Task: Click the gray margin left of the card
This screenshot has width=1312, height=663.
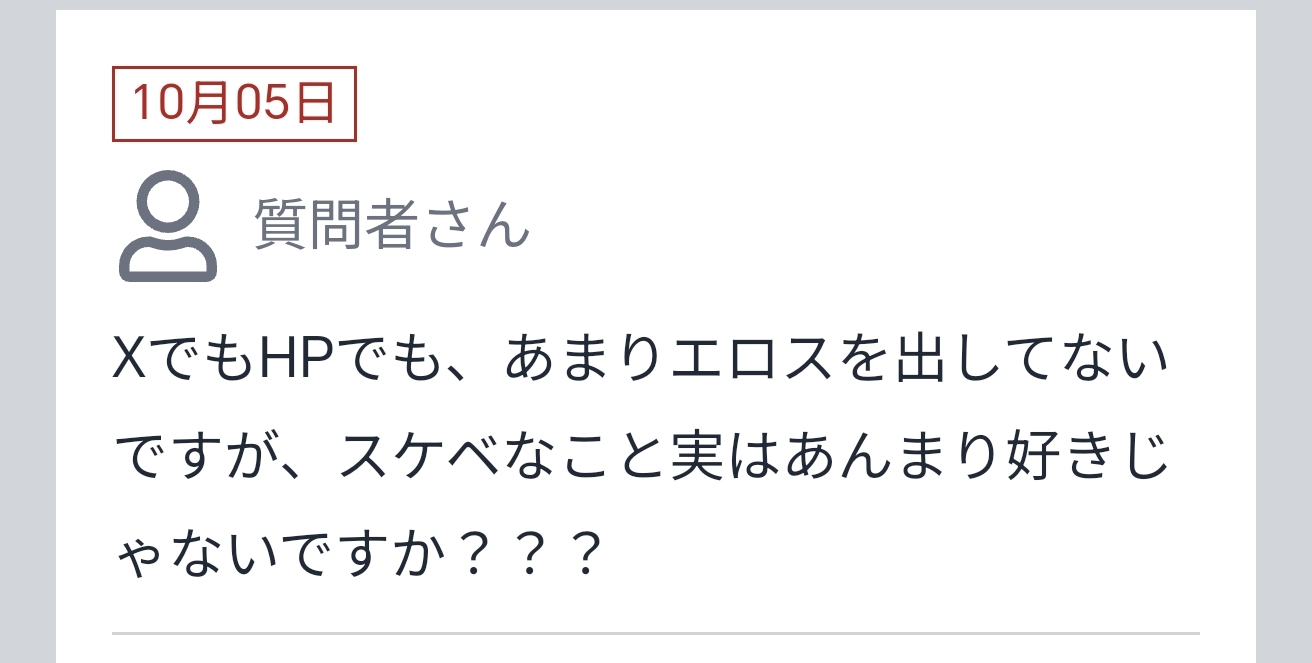Action: [x=27, y=331]
